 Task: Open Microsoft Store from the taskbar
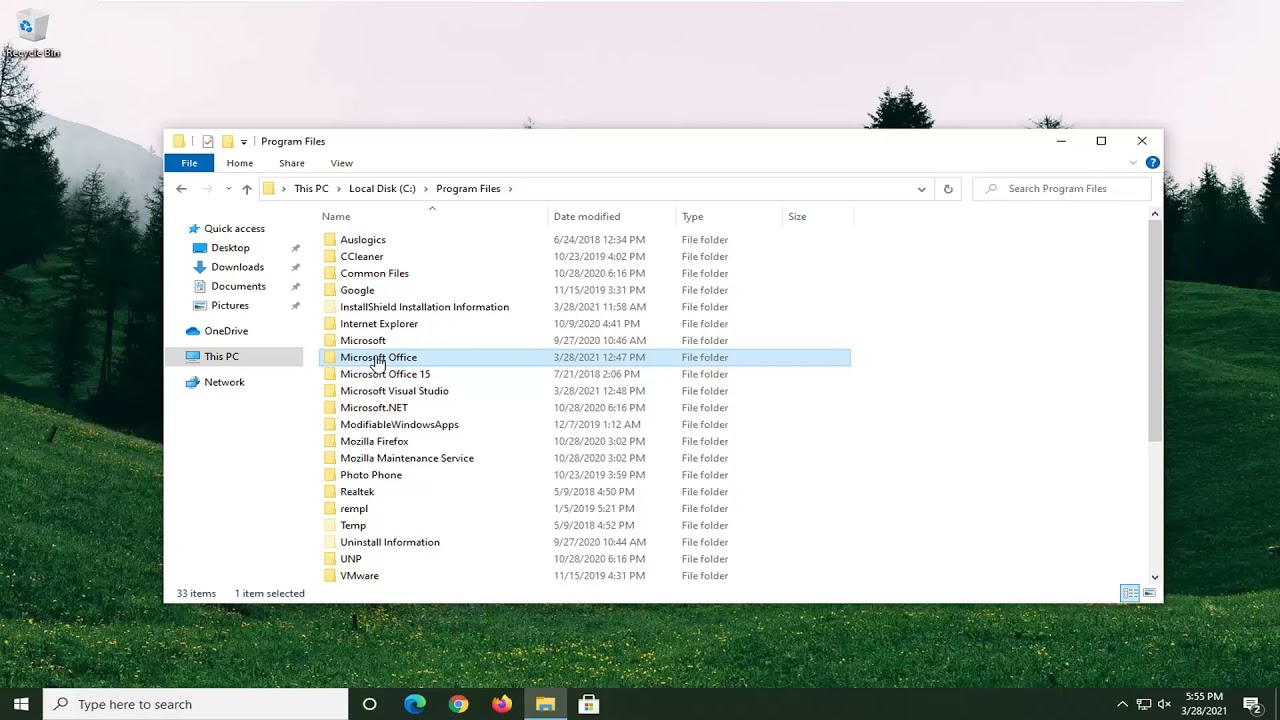click(589, 704)
